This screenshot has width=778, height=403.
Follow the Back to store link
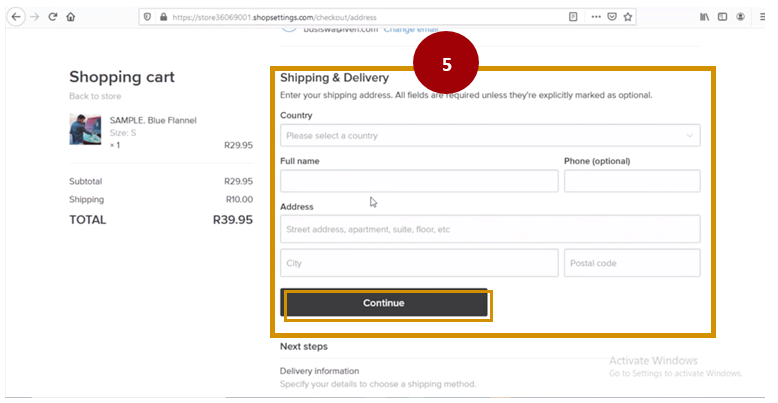tap(95, 96)
